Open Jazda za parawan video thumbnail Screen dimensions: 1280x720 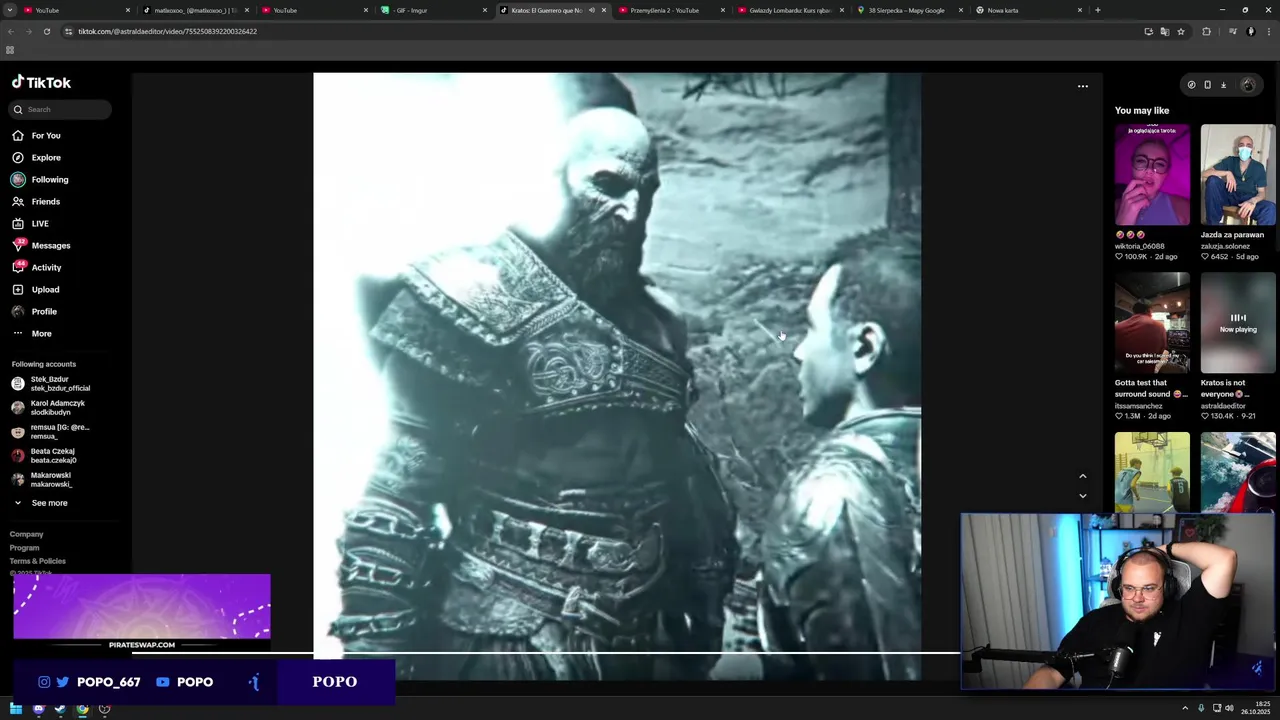point(1238,175)
